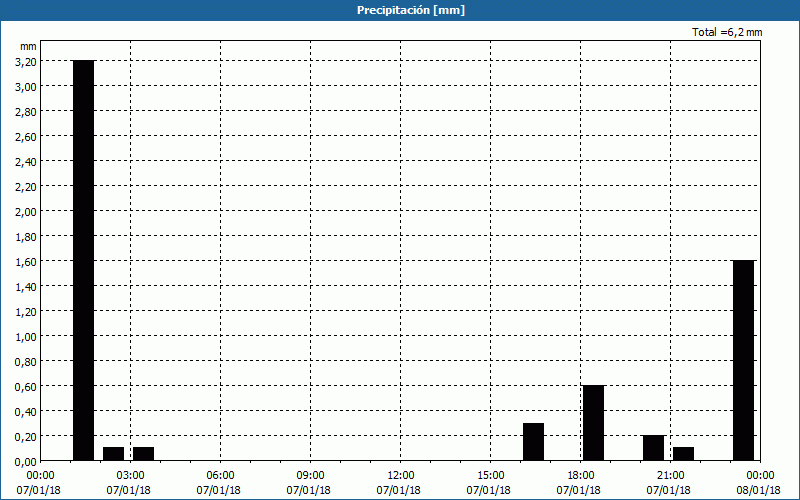Select the small 0,10 mm bar right after 21:00
The height and width of the screenshot is (500, 800).
683,454
